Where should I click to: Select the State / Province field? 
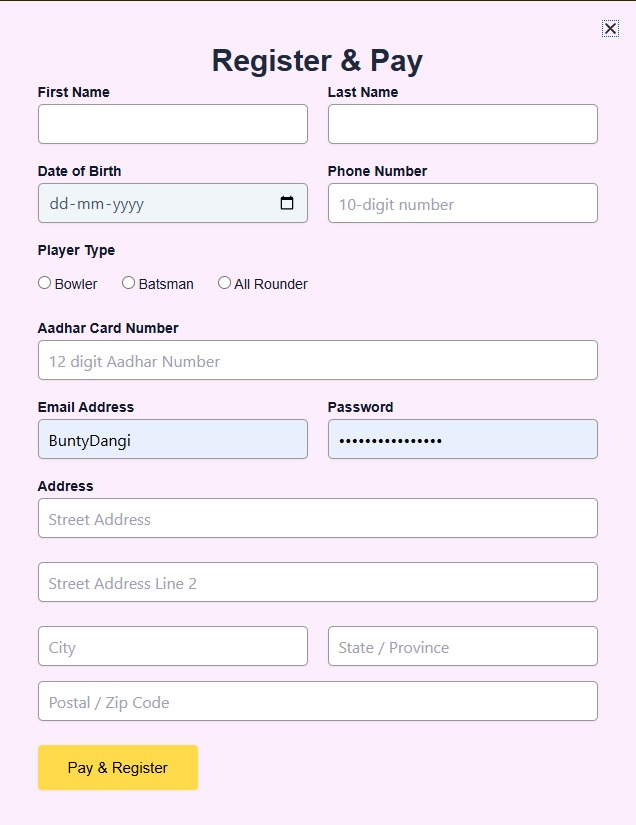(x=463, y=646)
